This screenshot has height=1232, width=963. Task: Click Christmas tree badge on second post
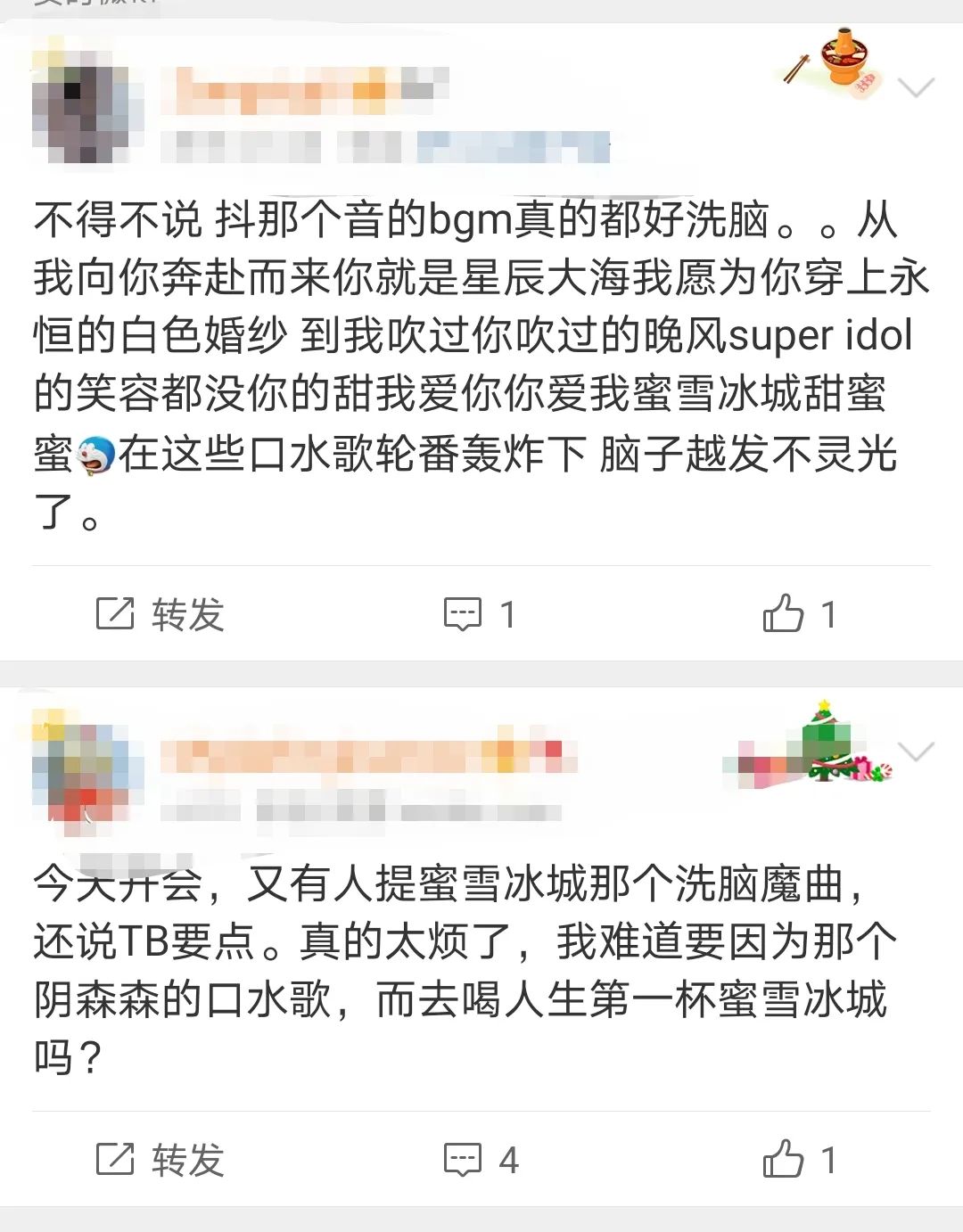coord(834,743)
